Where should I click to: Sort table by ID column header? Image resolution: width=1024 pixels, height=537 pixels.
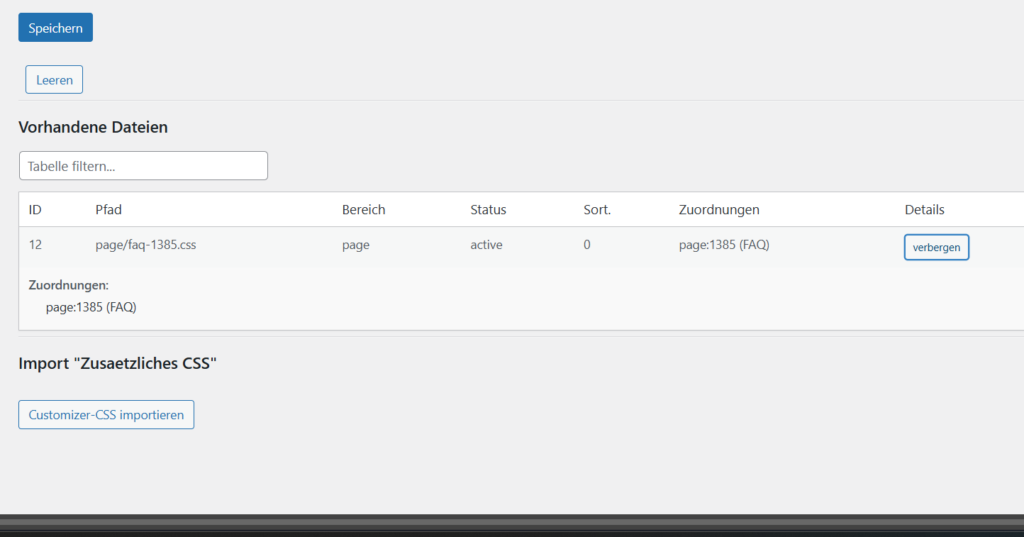click(35, 210)
